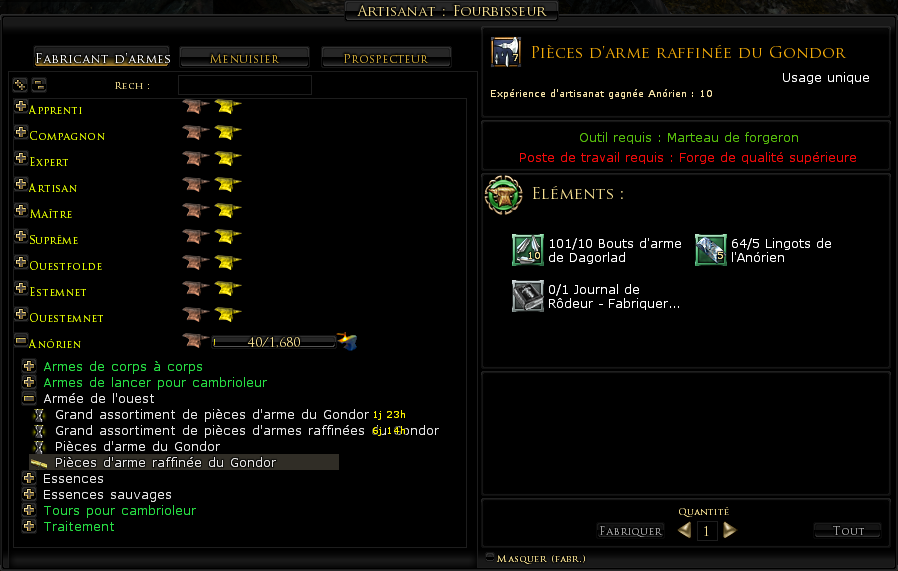Expand the Essences sauvages category

pos(29,494)
